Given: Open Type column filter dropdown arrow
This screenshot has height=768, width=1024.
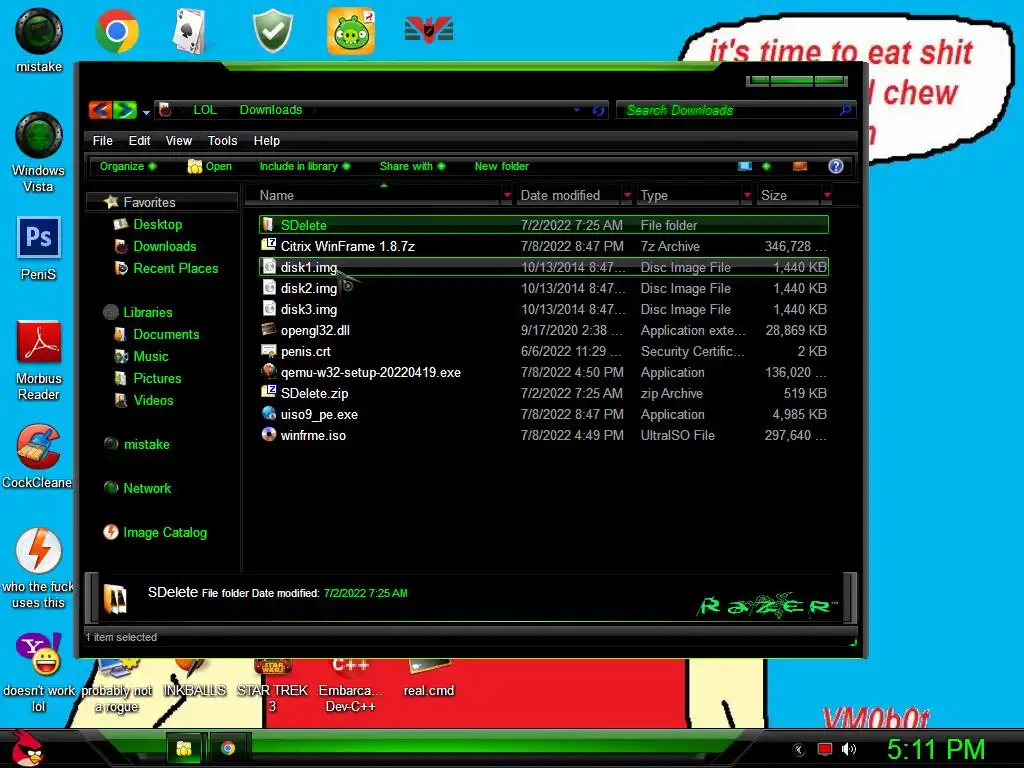Looking at the screenshot, I should 747,195.
